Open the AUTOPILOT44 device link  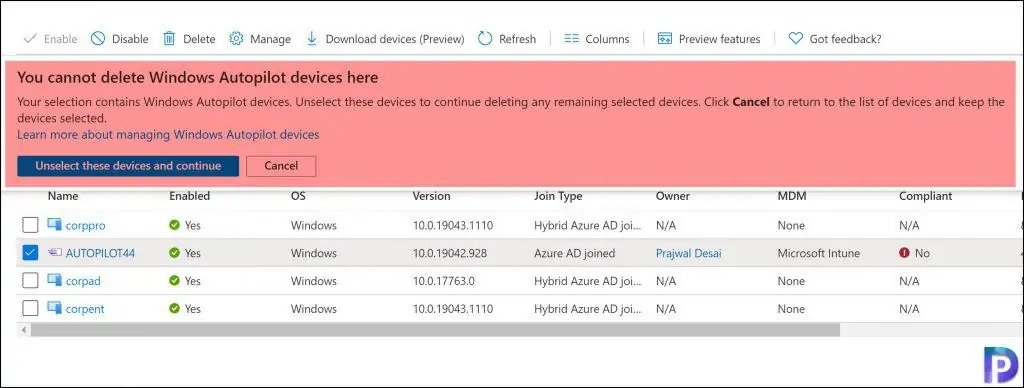point(101,253)
